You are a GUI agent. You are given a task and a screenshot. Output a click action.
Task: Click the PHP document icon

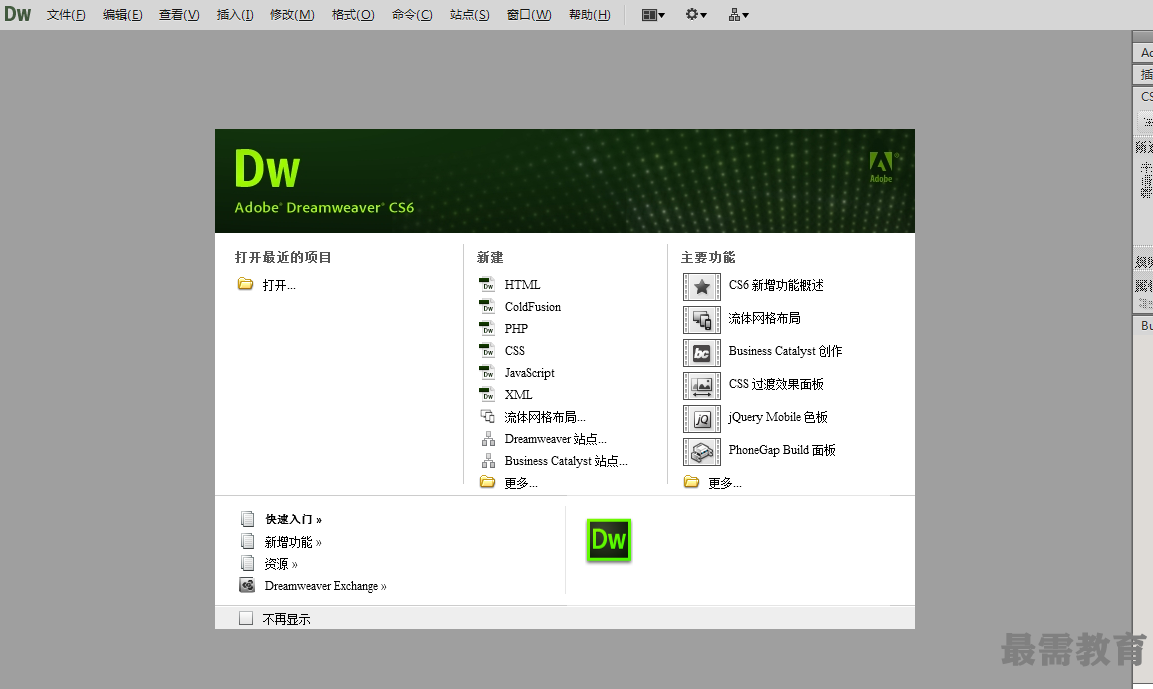(x=487, y=329)
